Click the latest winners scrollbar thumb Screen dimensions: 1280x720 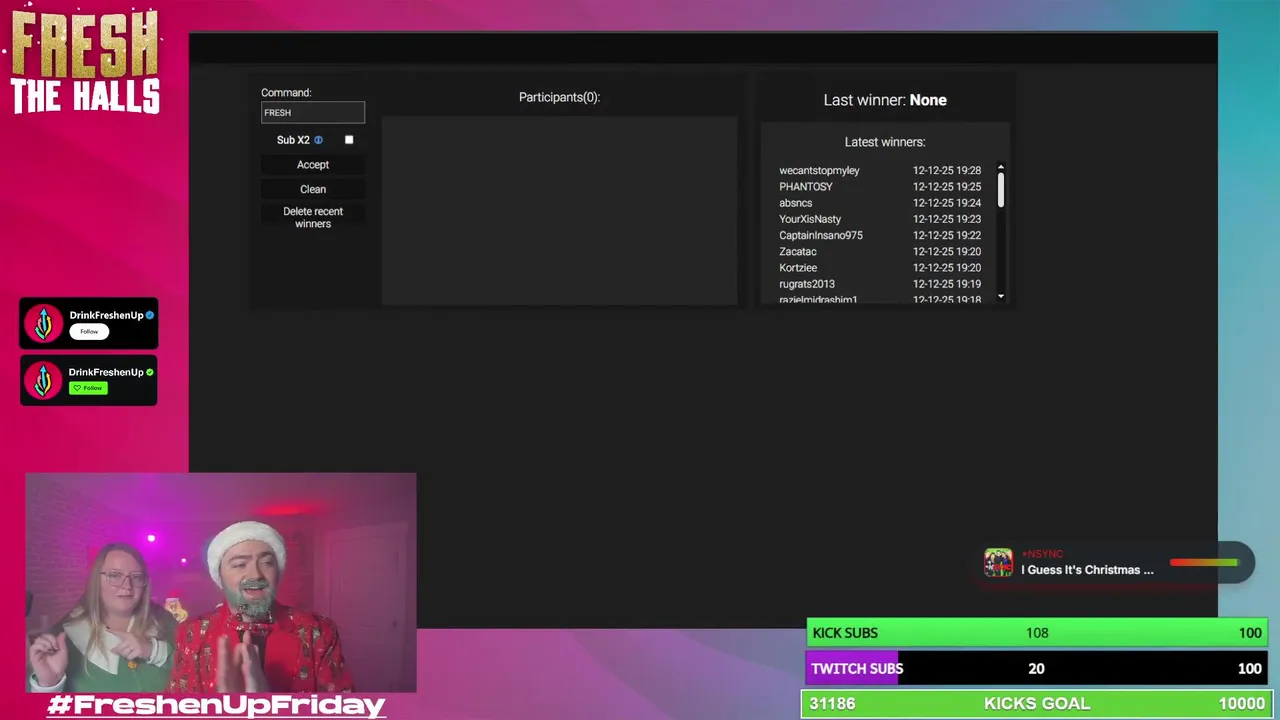click(x=1001, y=189)
